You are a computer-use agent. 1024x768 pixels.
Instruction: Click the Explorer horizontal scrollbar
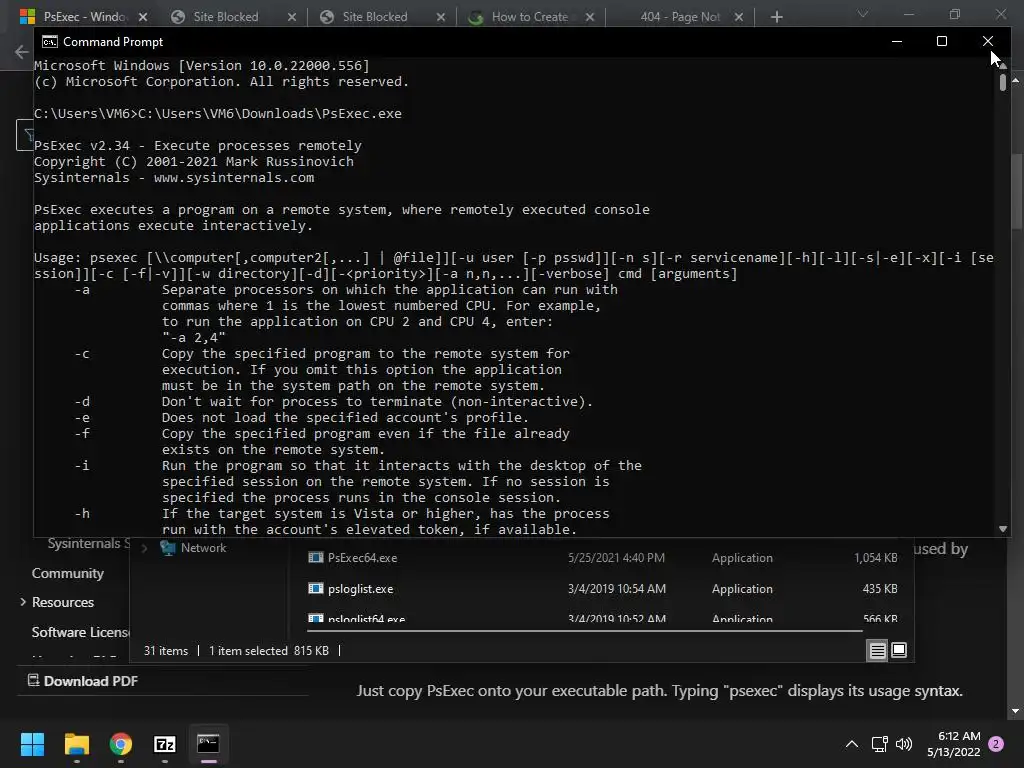[585, 631]
